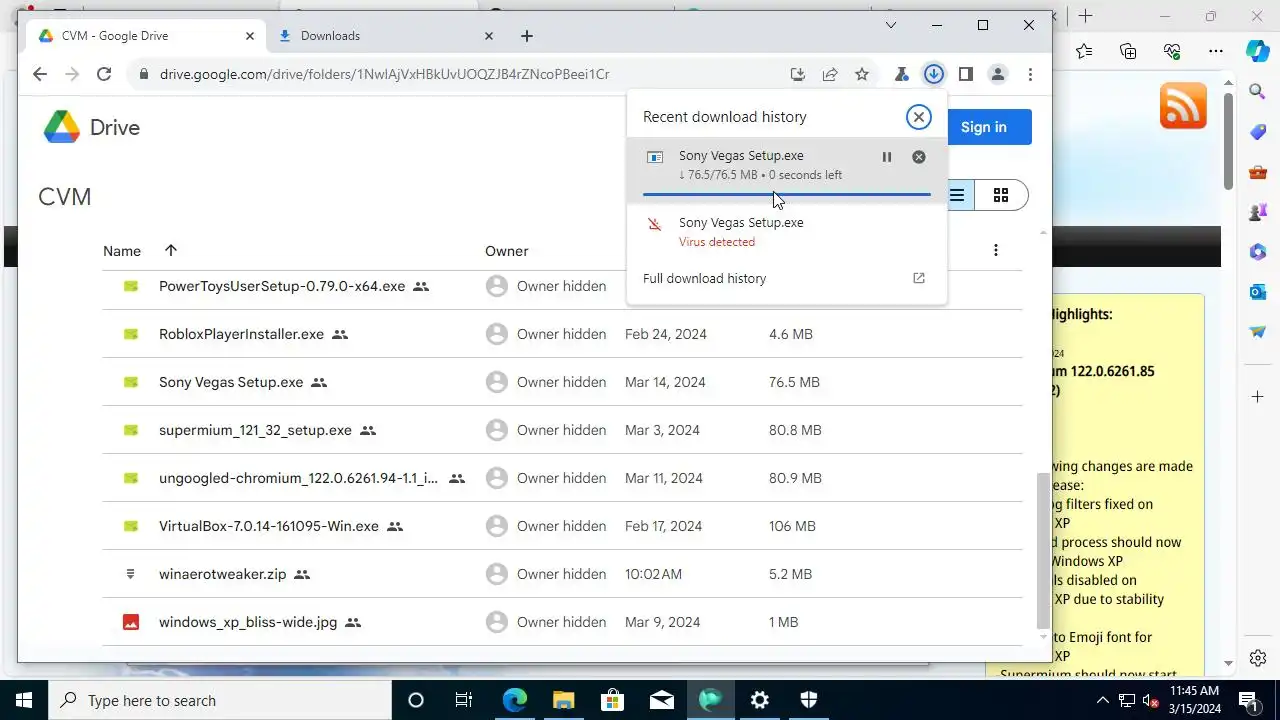The height and width of the screenshot is (720, 1280).
Task: Open the column more-options three dots
Action: [995, 251]
